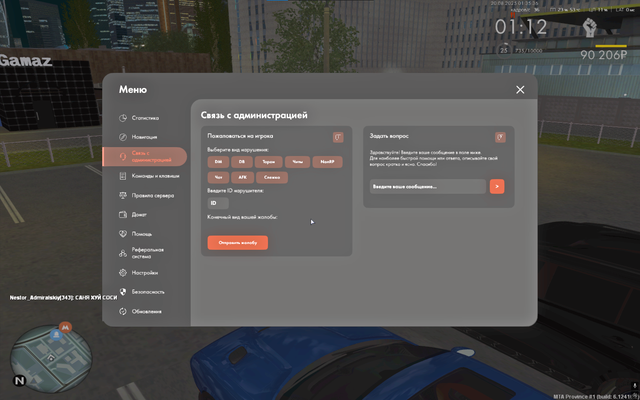The width and height of the screenshot is (640, 400).
Task: Click the icon in Пожаловаться на игрока header
Action: (338, 137)
